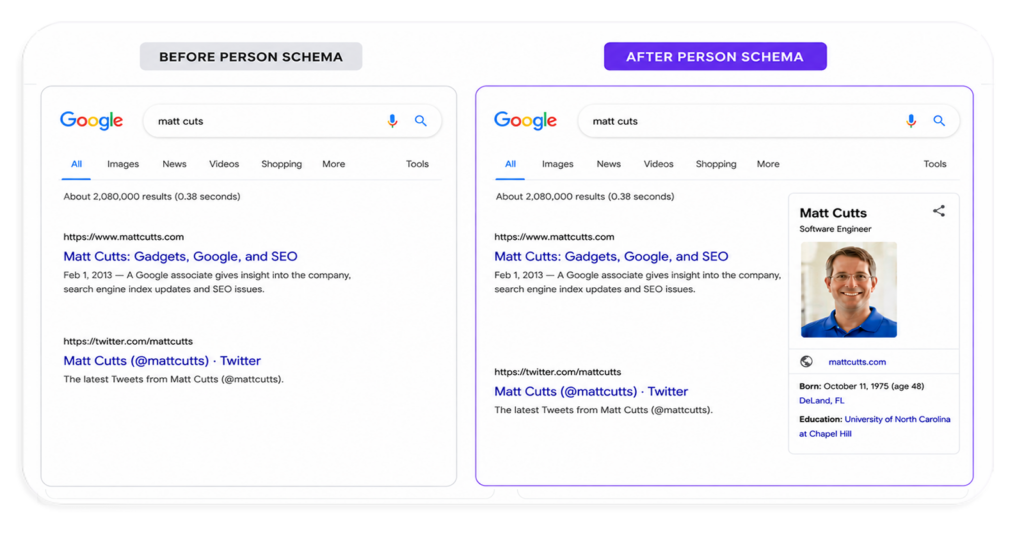Click the https://twitter.com/mattcutts URL in the before-schema panel
This screenshot has height=536, width=1024.
128,341
